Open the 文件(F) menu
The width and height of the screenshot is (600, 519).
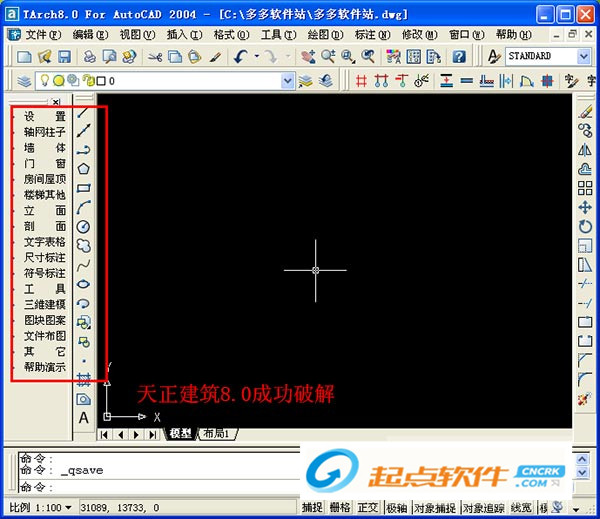[43, 35]
